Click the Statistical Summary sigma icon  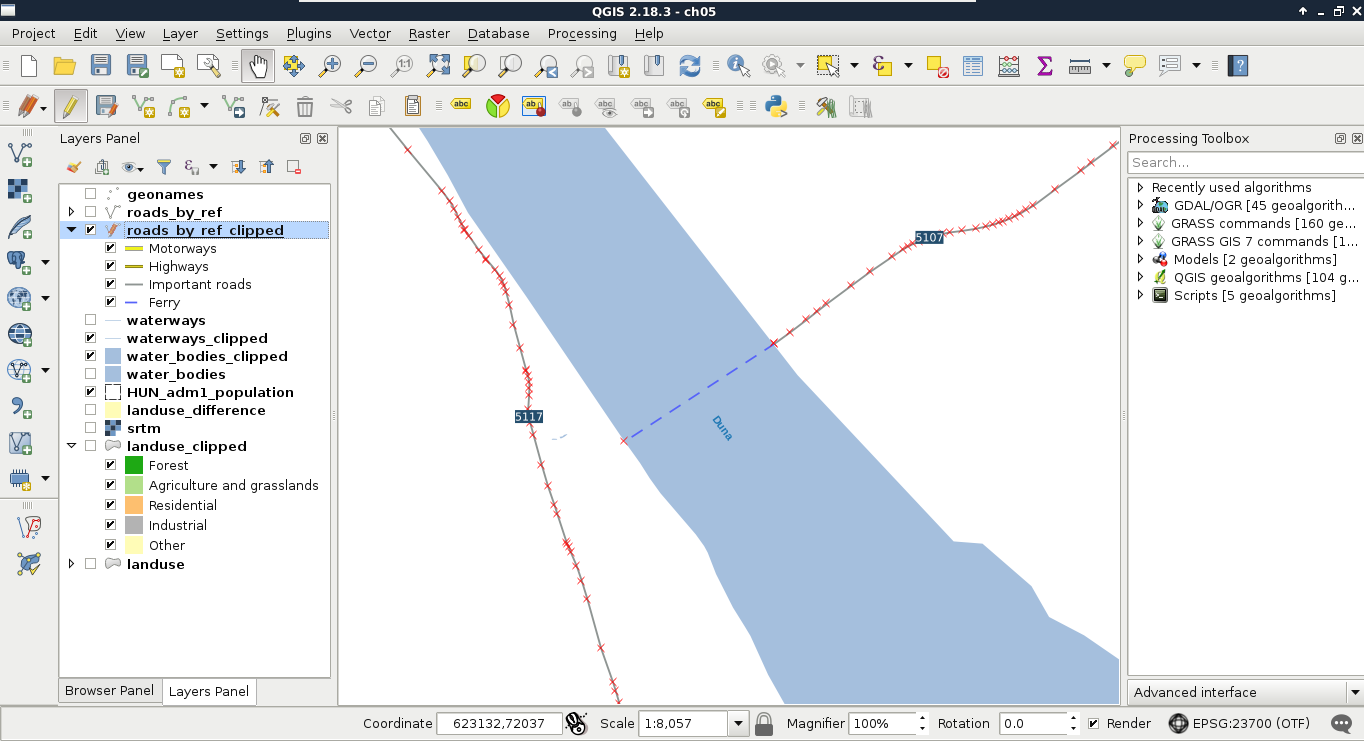point(1045,66)
